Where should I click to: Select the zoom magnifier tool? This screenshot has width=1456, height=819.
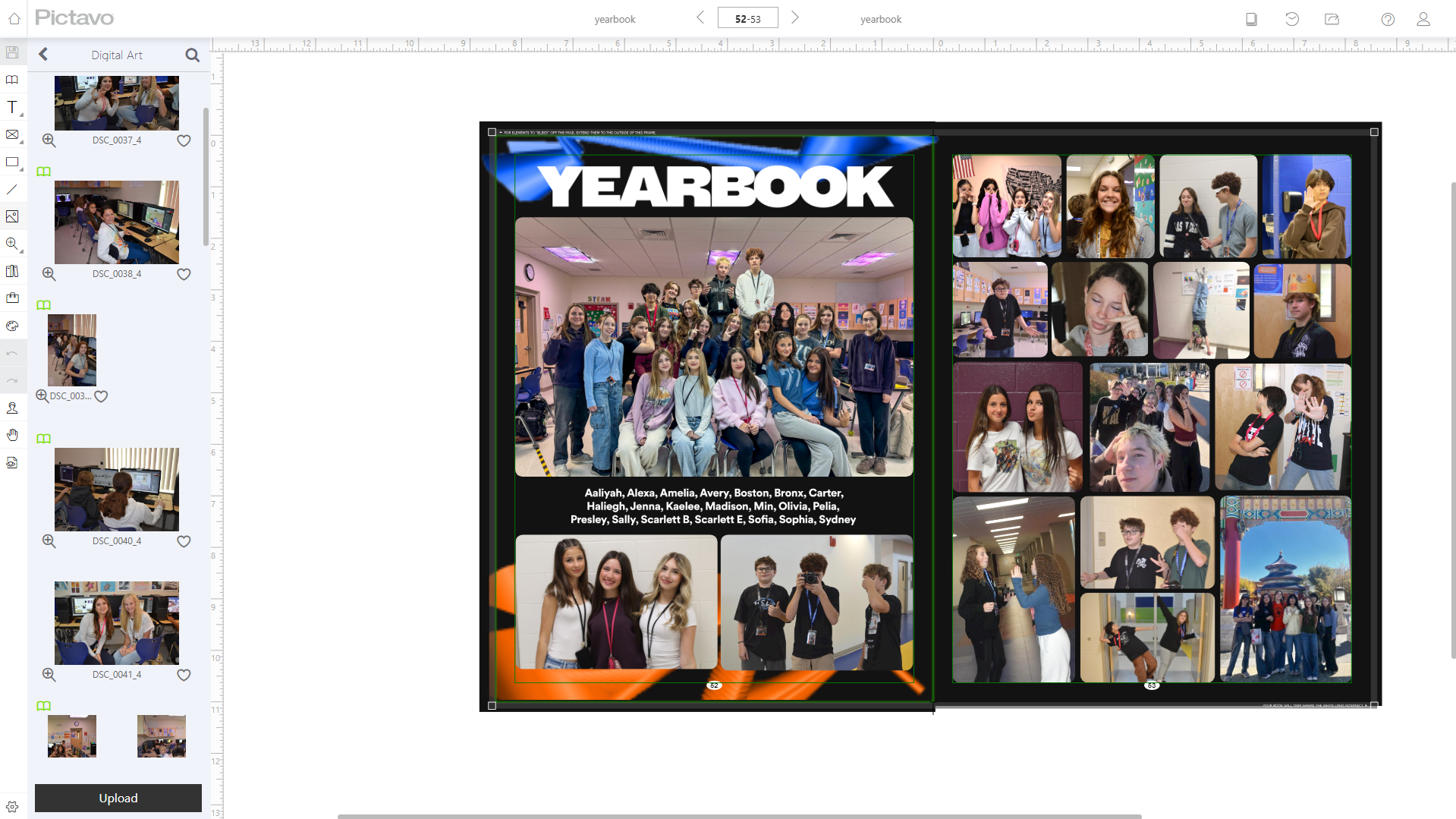click(12, 244)
